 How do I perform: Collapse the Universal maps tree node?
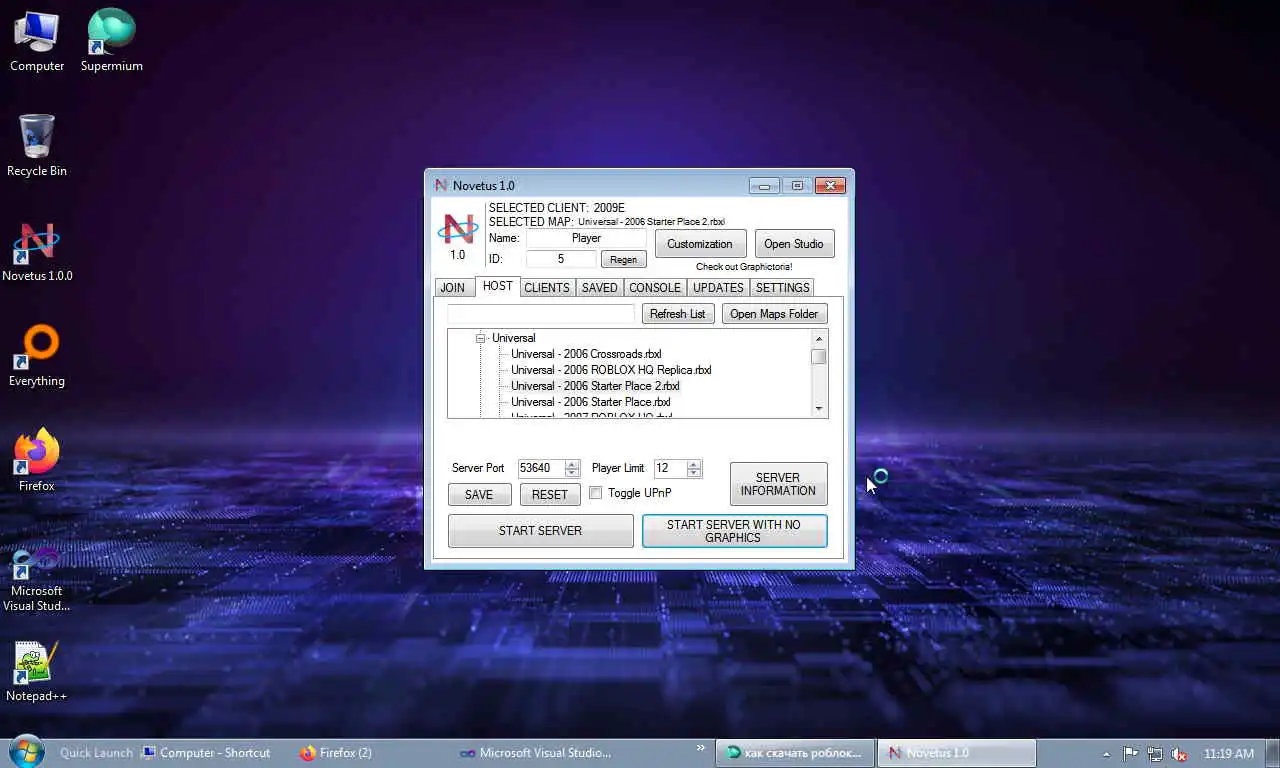(x=480, y=338)
